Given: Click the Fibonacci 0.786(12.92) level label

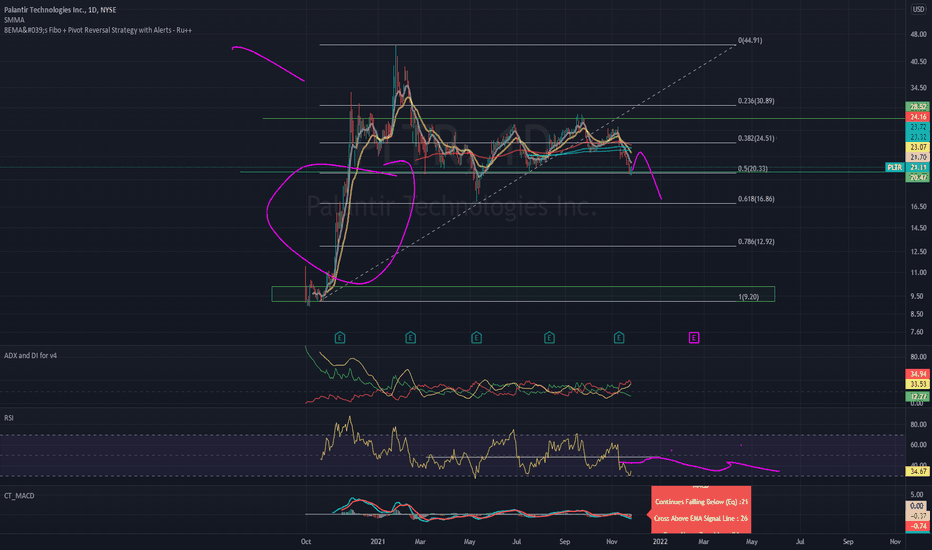Looking at the screenshot, I should [x=756, y=242].
